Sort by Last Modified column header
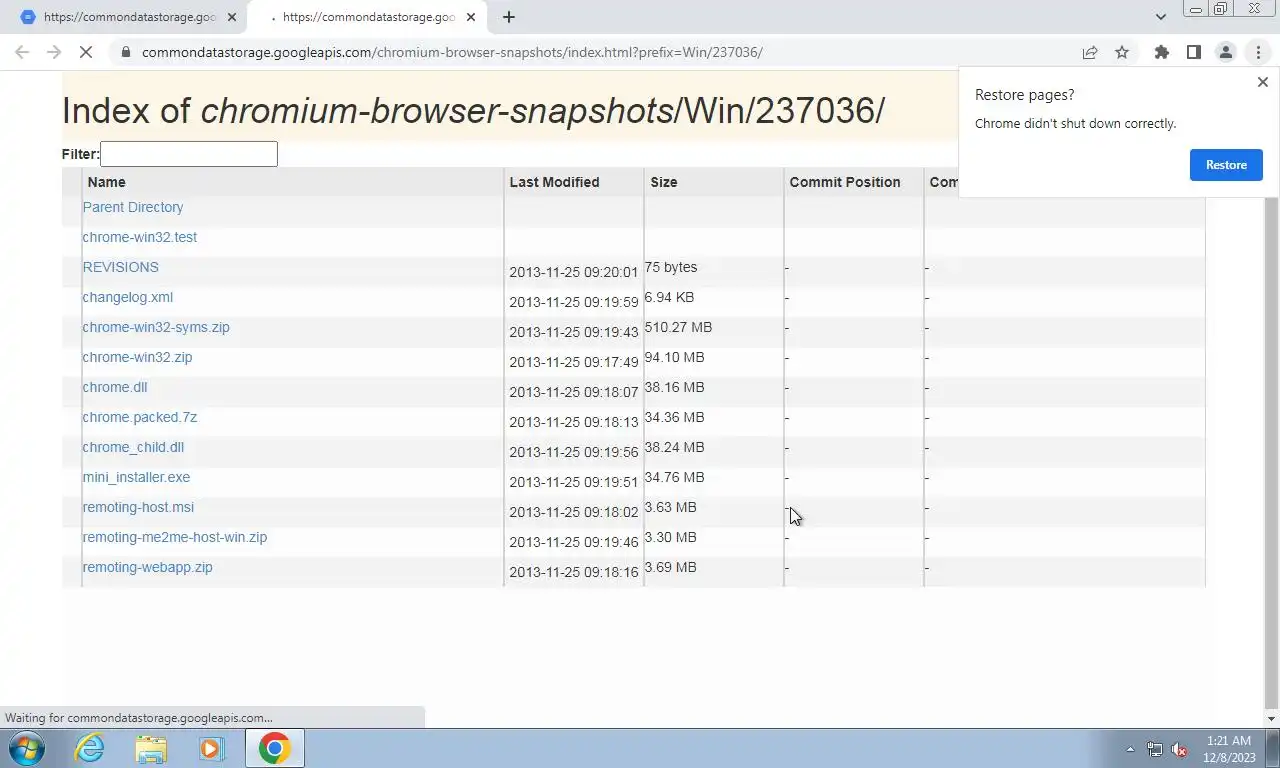This screenshot has width=1280, height=768. (554, 182)
